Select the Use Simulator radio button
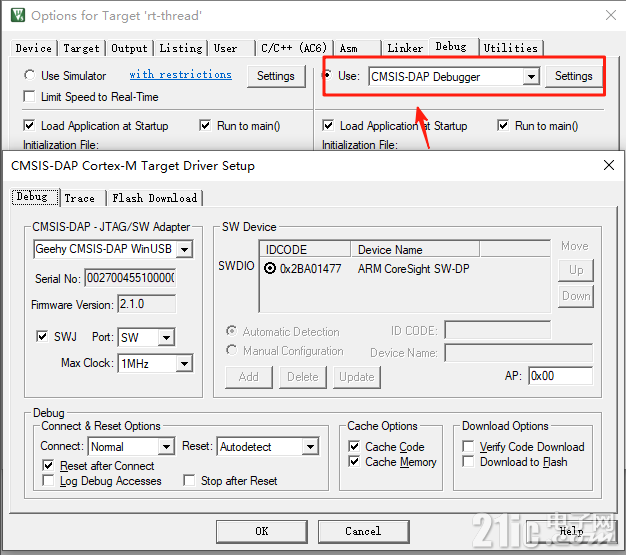Image resolution: width=626 pixels, height=555 pixels. pos(29,75)
